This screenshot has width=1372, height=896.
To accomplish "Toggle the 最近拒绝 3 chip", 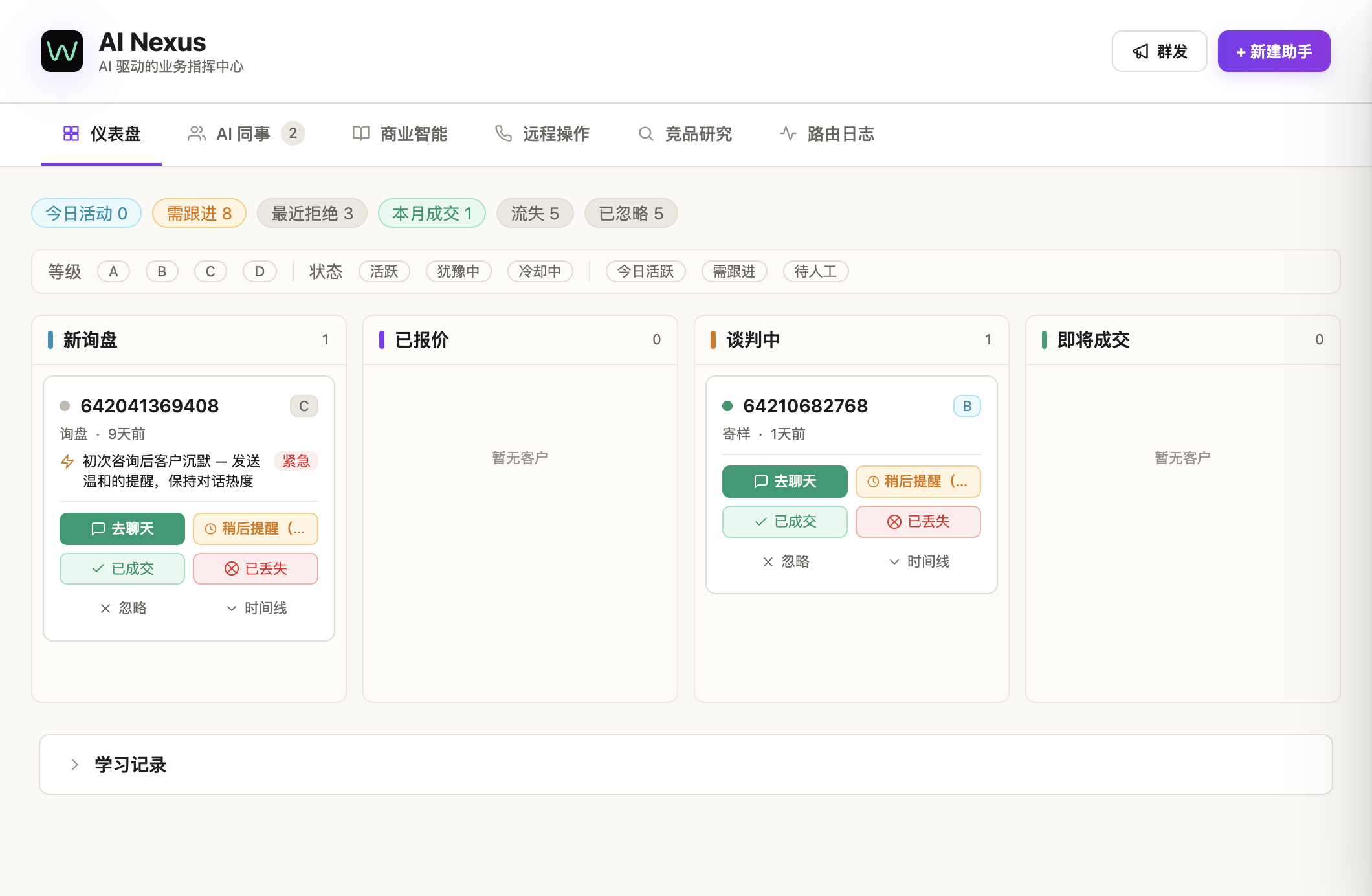I will pyautogui.click(x=312, y=213).
